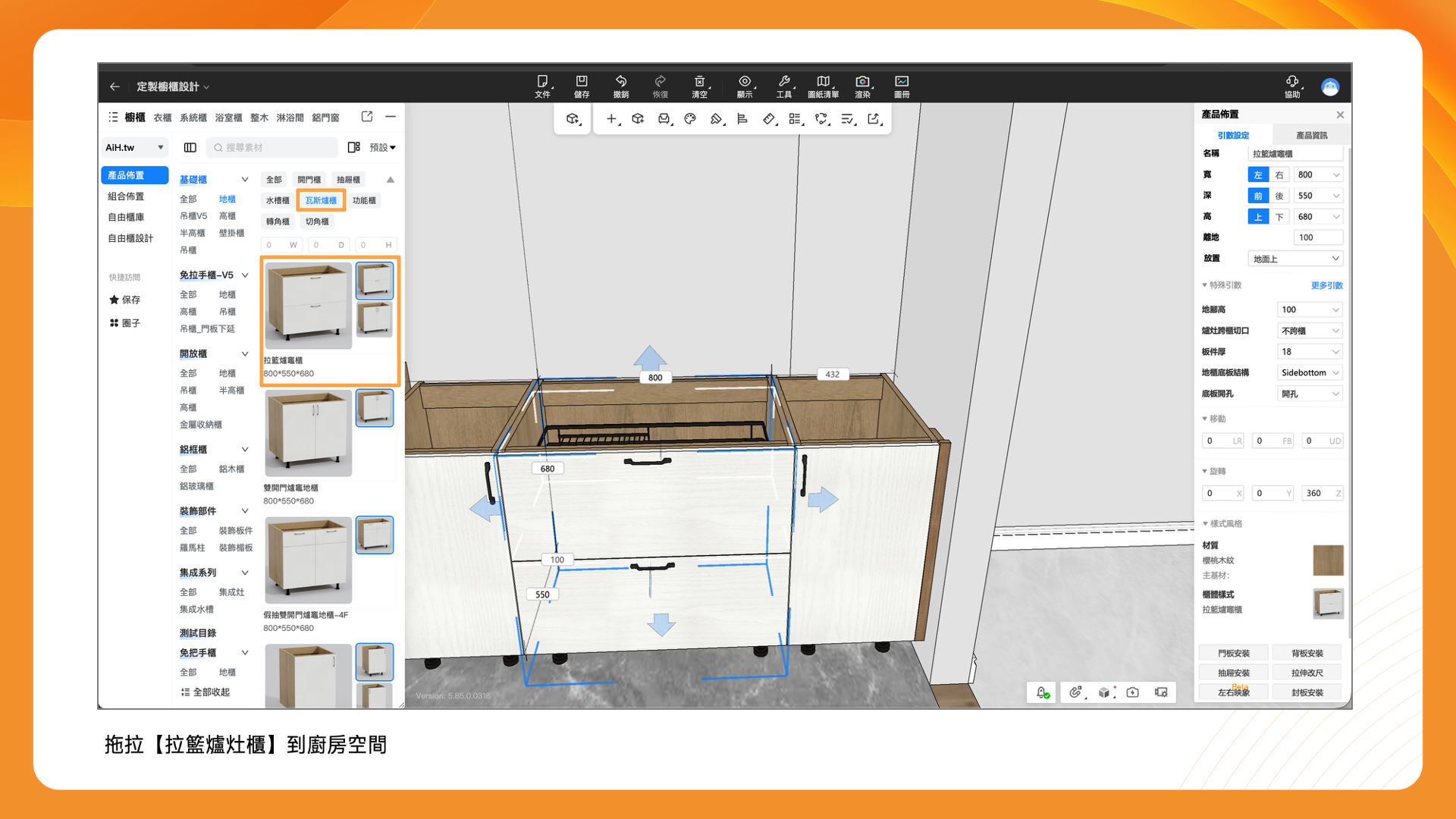Image resolution: width=1456 pixels, height=819 pixels.
Task: Click the palette color icon in floating toolbar
Action: (690, 119)
